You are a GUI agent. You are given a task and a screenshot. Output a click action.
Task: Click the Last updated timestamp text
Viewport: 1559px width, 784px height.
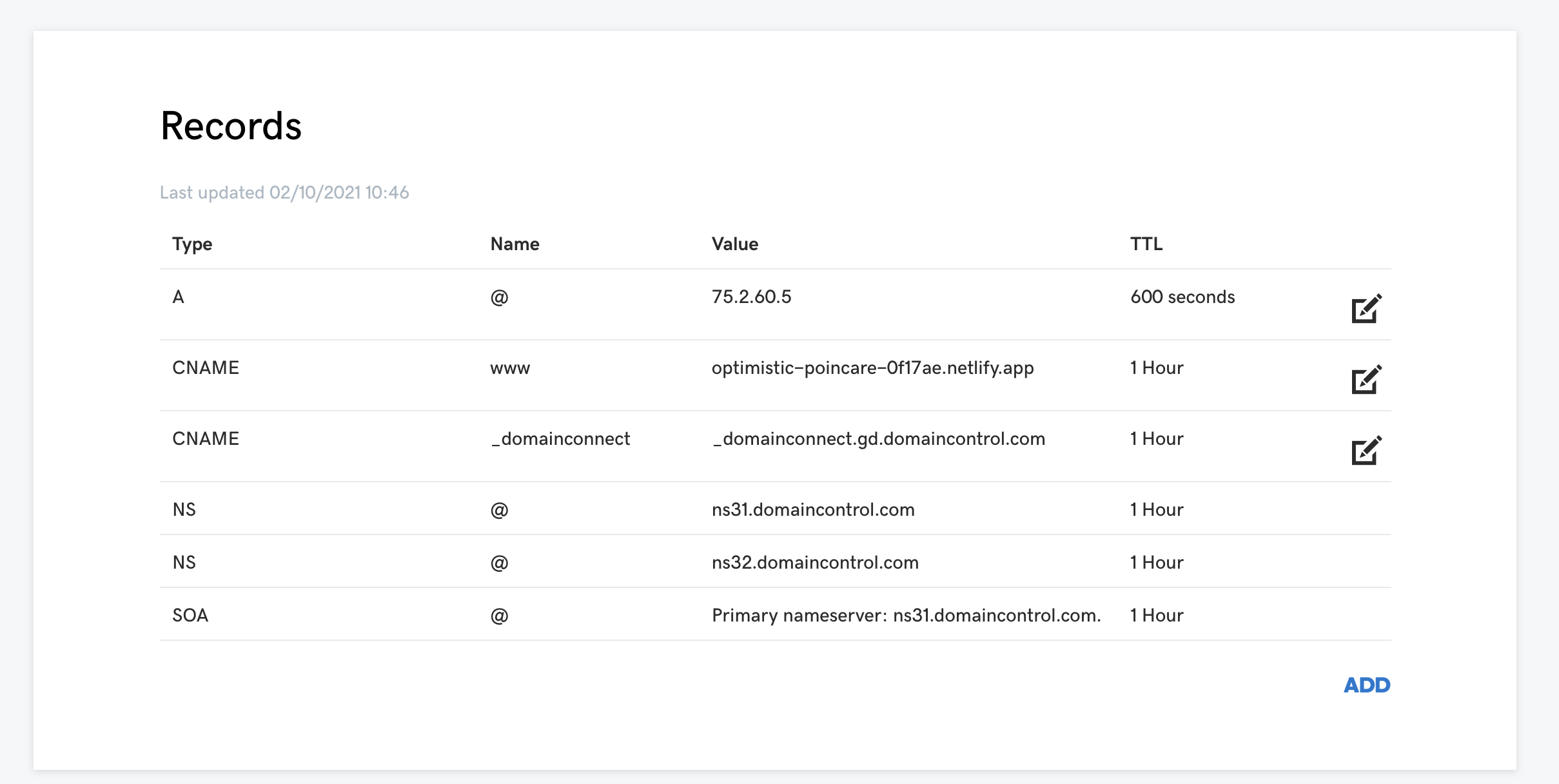(x=284, y=192)
